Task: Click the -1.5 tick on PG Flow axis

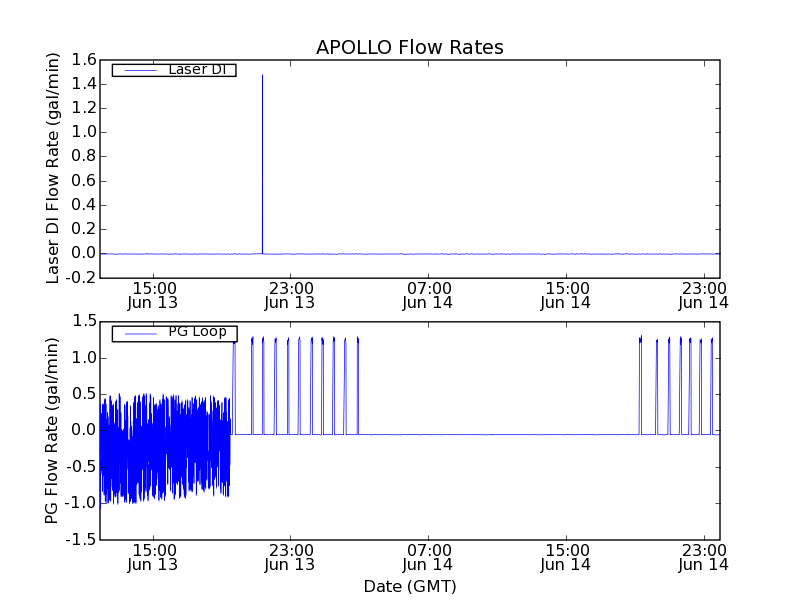Action: coord(81,539)
